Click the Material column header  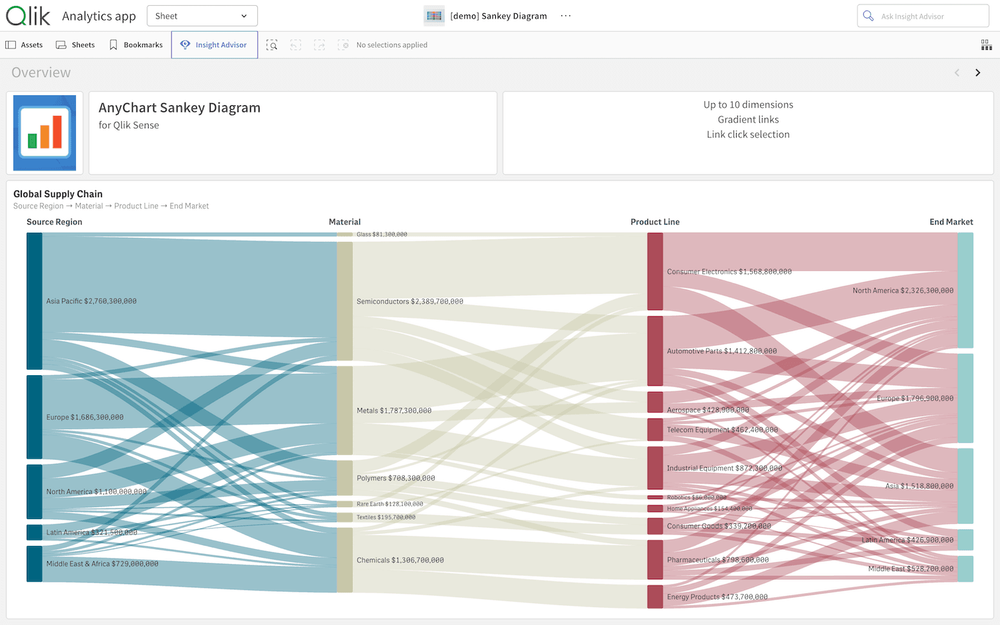pos(344,222)
